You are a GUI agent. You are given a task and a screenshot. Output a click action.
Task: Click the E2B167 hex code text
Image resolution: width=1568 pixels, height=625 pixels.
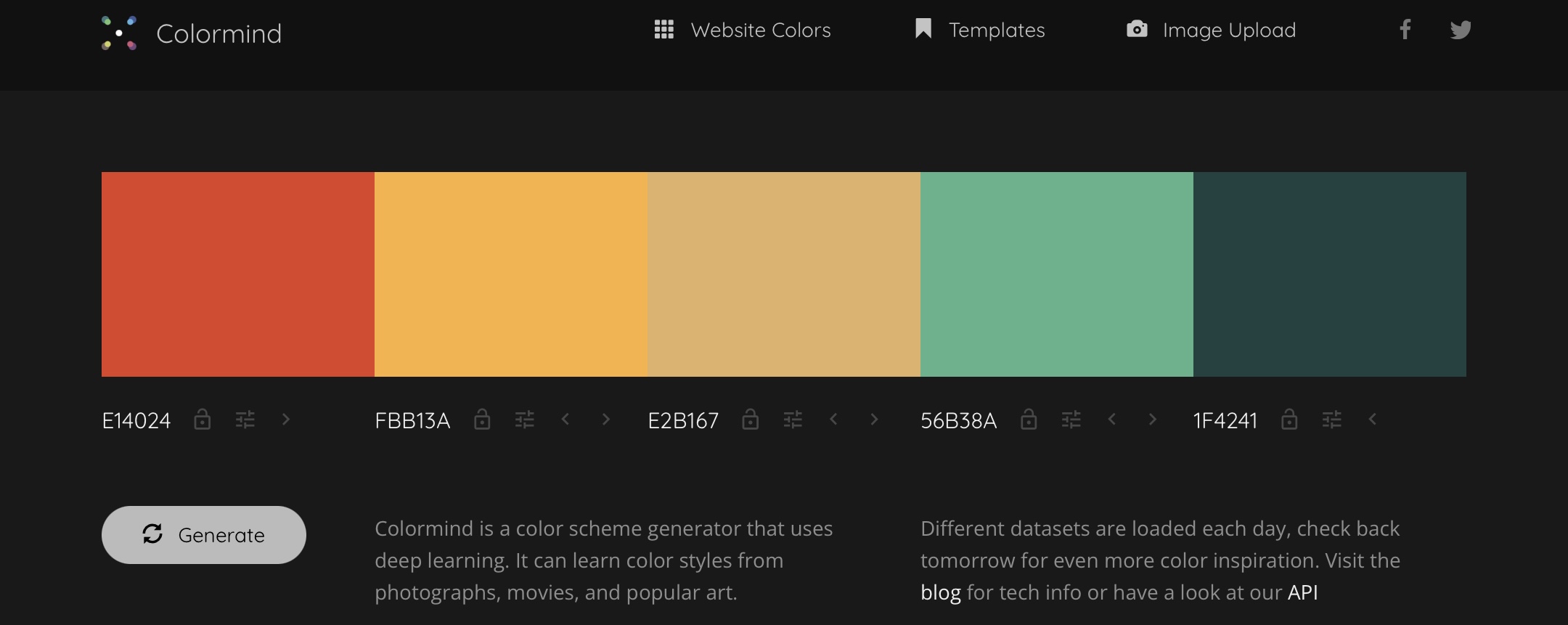point(683,420)
